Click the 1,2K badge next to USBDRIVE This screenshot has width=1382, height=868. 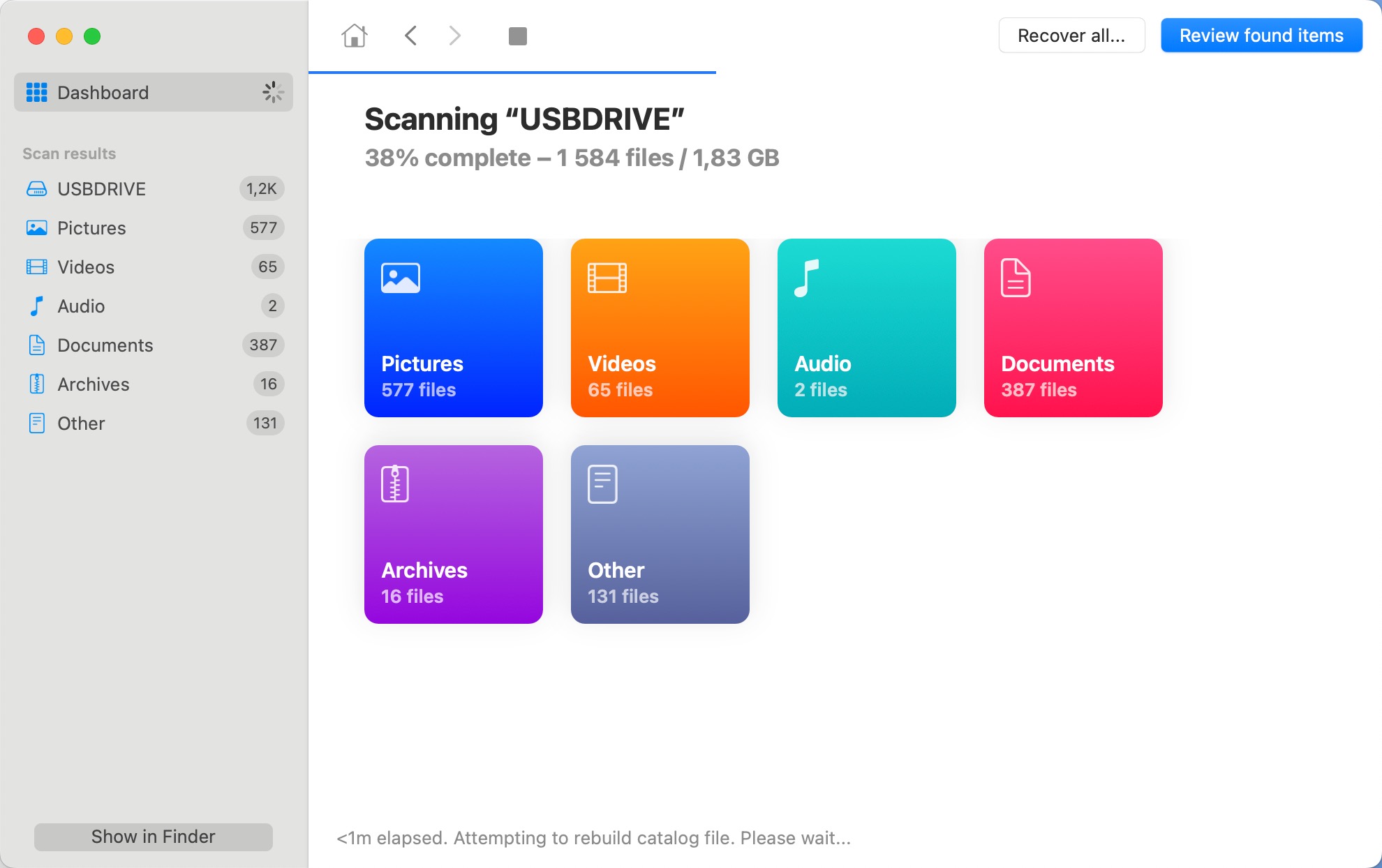pos(262,189)
